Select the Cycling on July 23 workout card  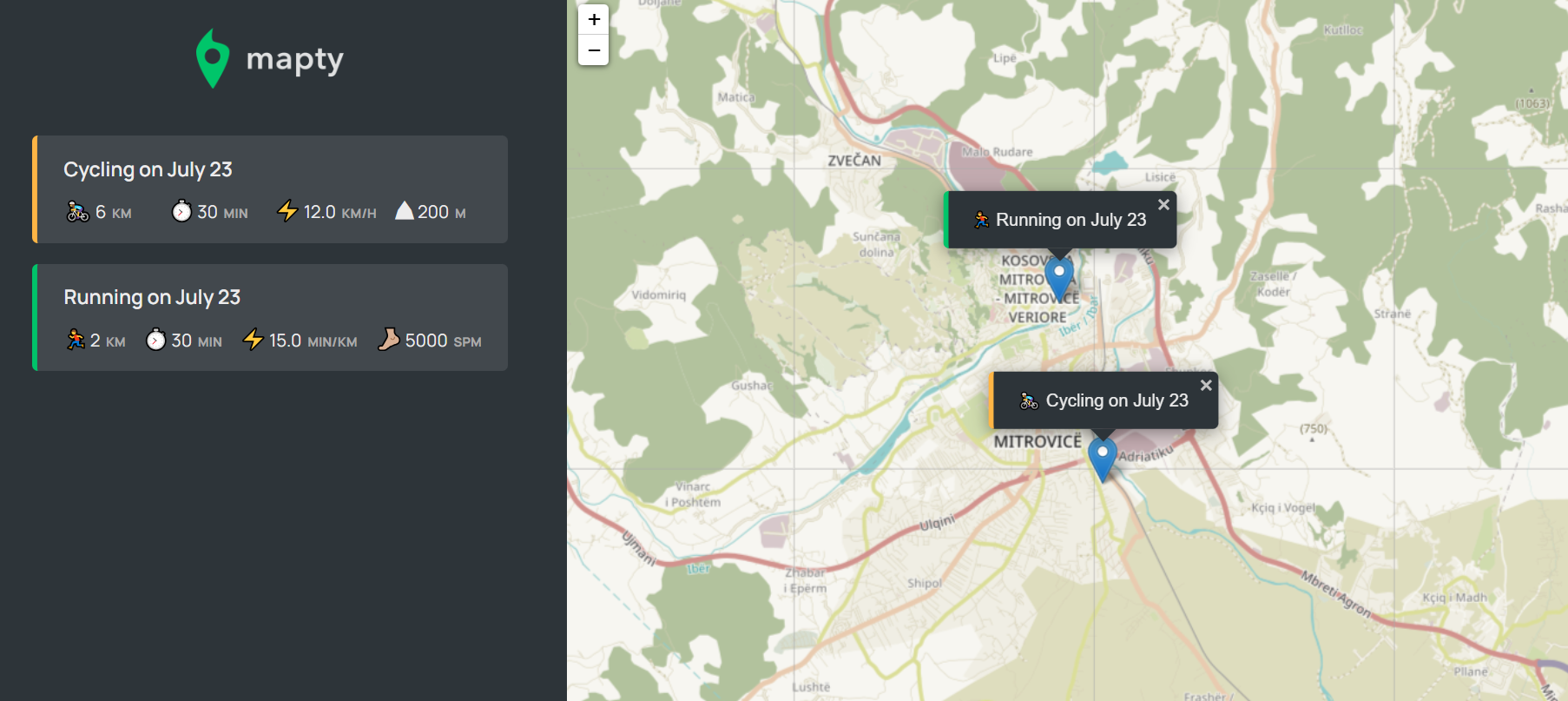[270, 188]
